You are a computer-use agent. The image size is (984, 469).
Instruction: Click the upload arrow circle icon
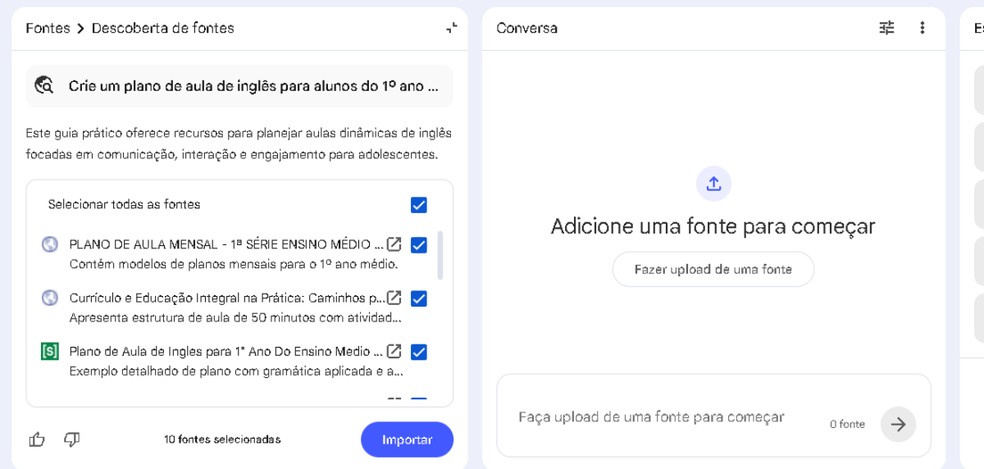pyautogui.click(x=714, y=183)
